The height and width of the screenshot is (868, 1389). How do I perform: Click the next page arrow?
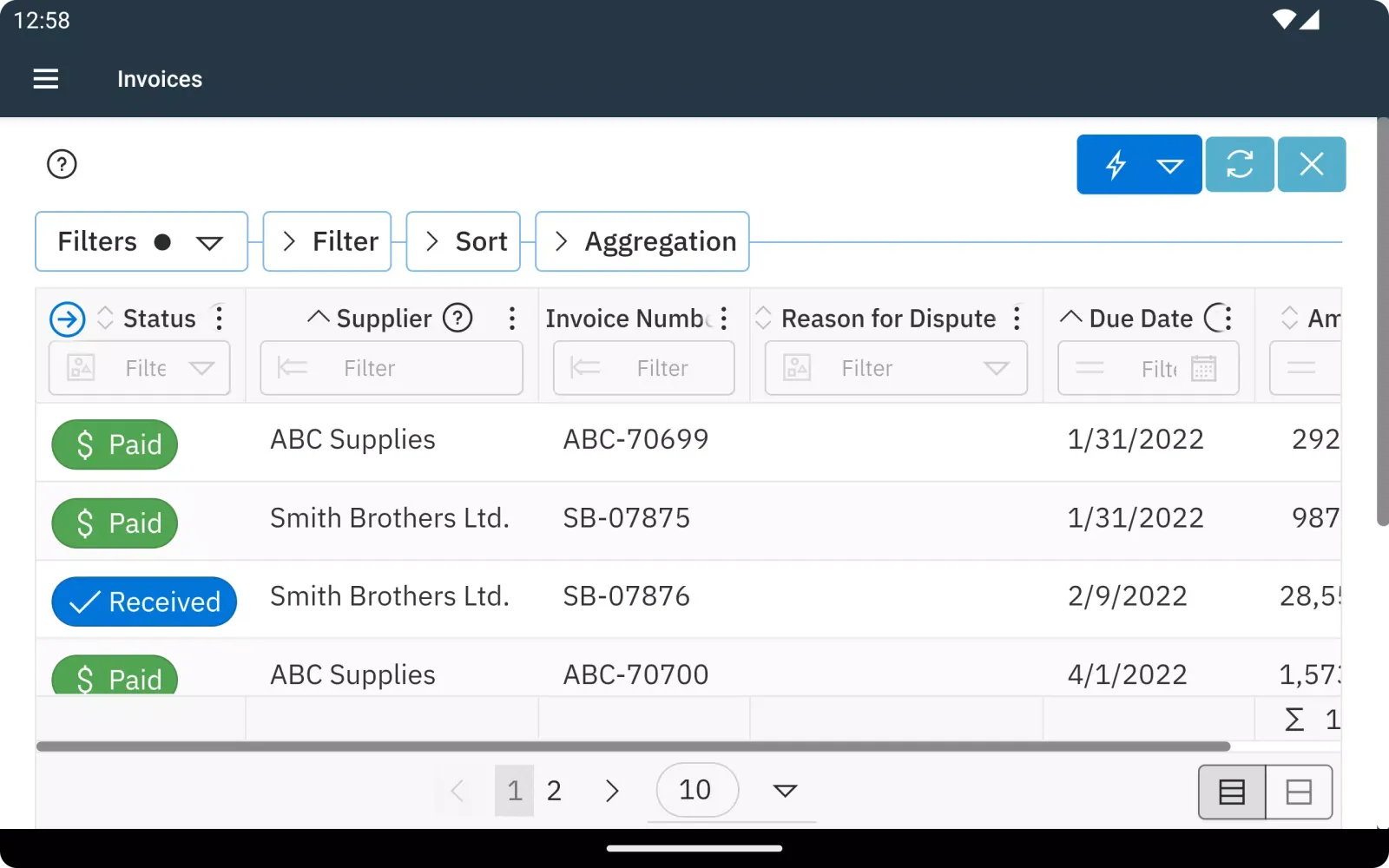[x=612, y=791]
